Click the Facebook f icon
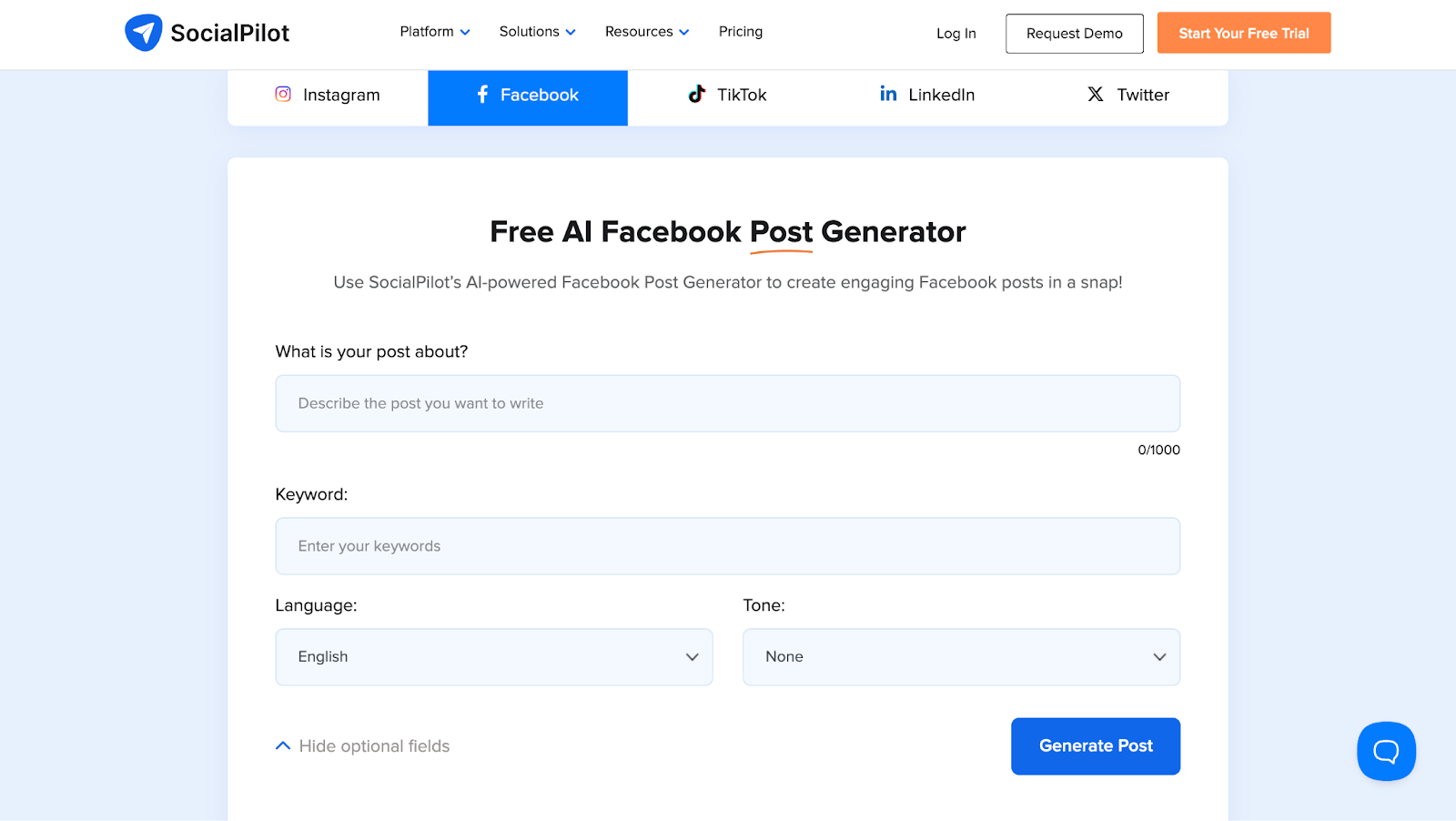This screenshot has width=1456, height=821. [x=482, y=94]
